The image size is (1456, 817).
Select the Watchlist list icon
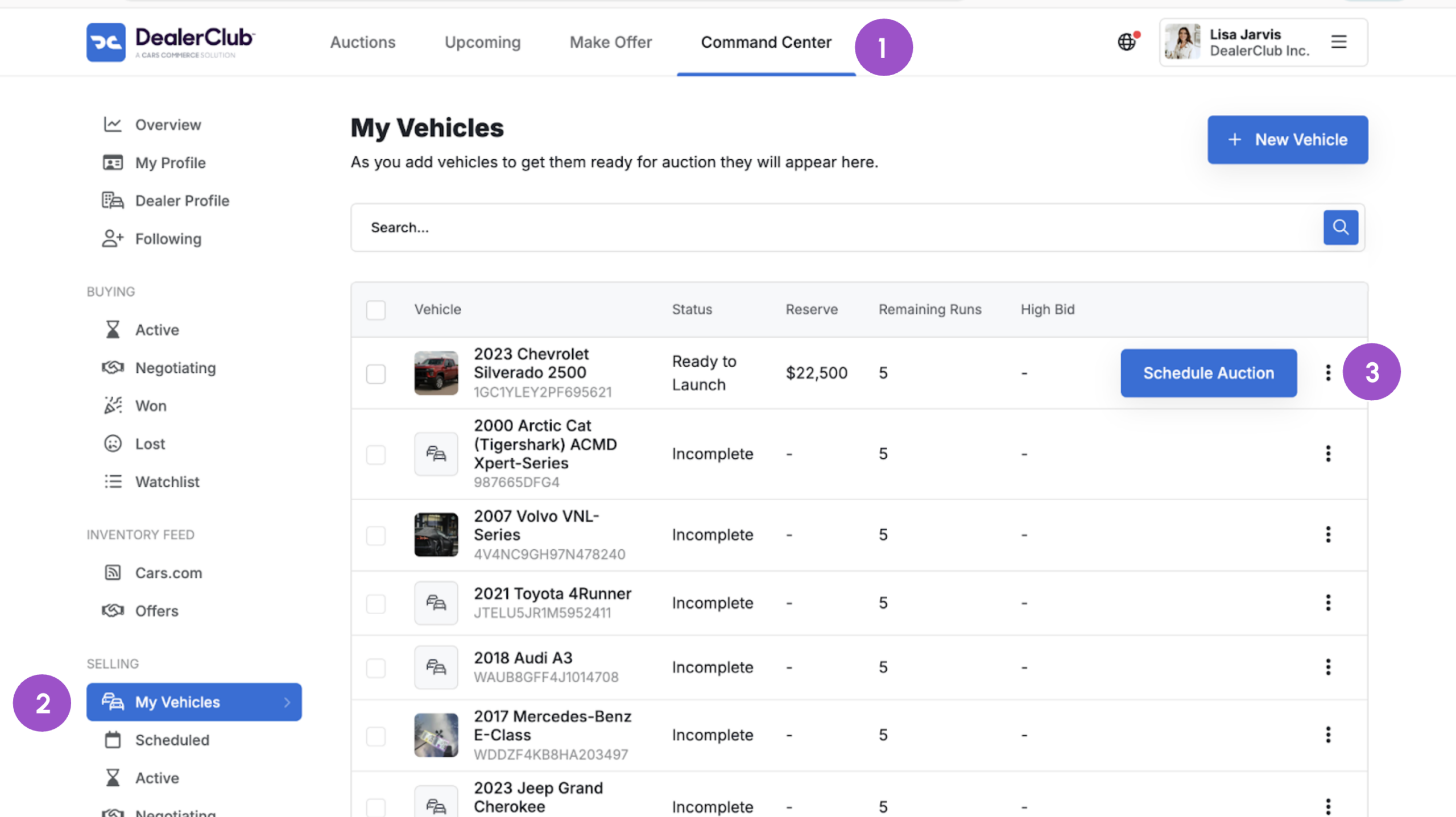pyautogui.click(x=113, y=482)
